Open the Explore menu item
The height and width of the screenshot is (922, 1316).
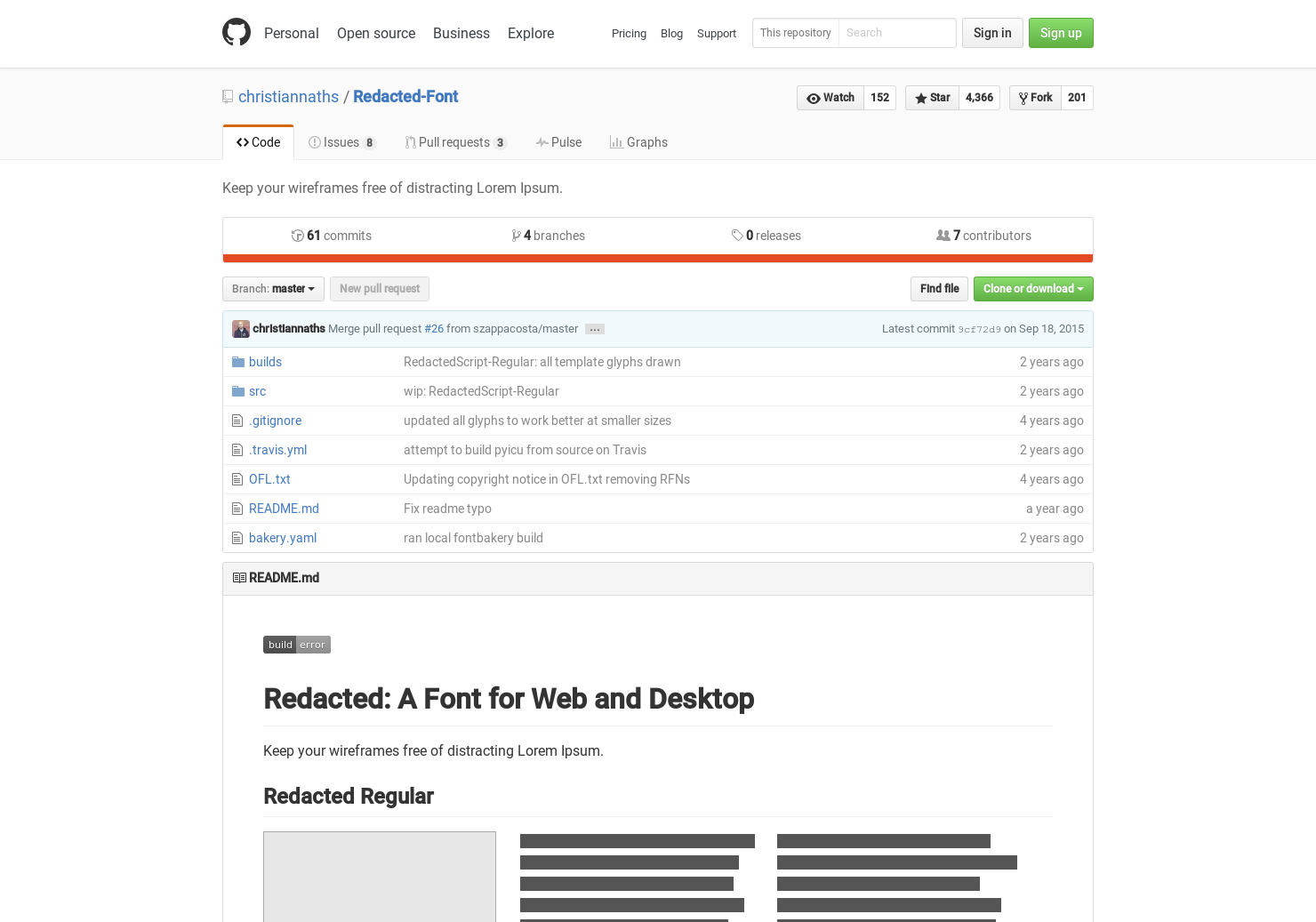point(531,33)
